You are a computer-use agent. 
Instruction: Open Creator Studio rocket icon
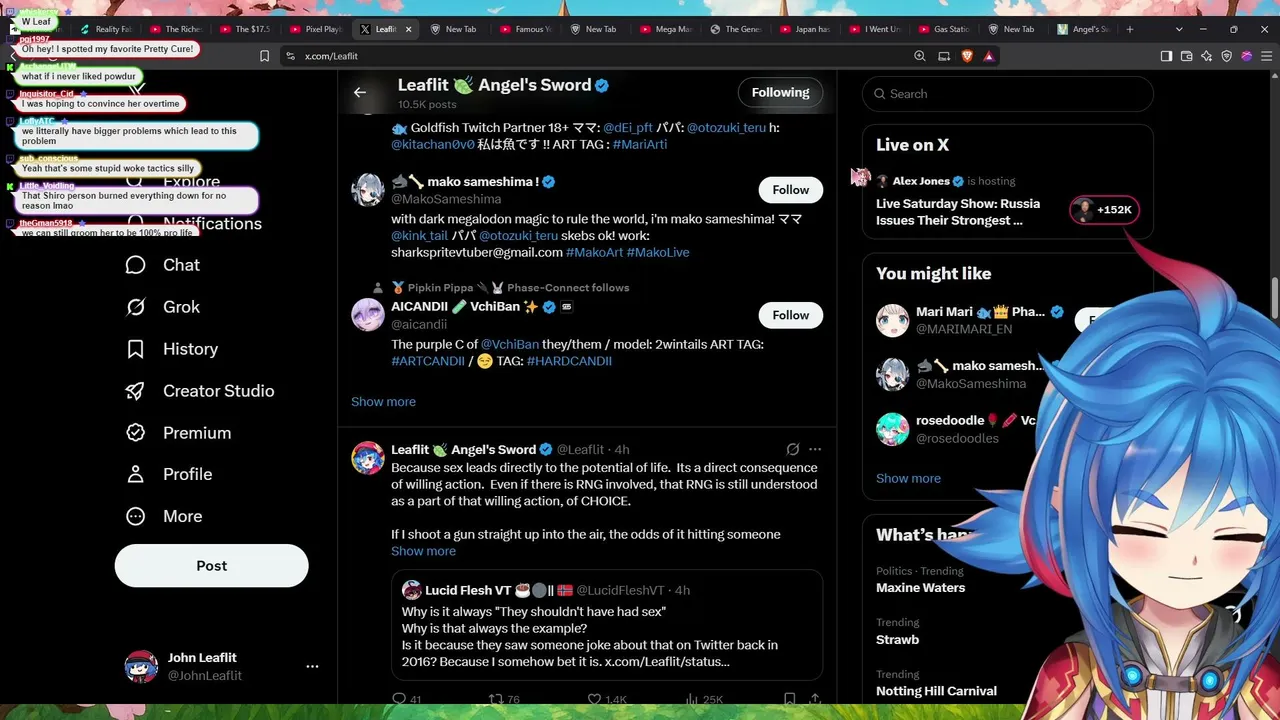point(136,391)
